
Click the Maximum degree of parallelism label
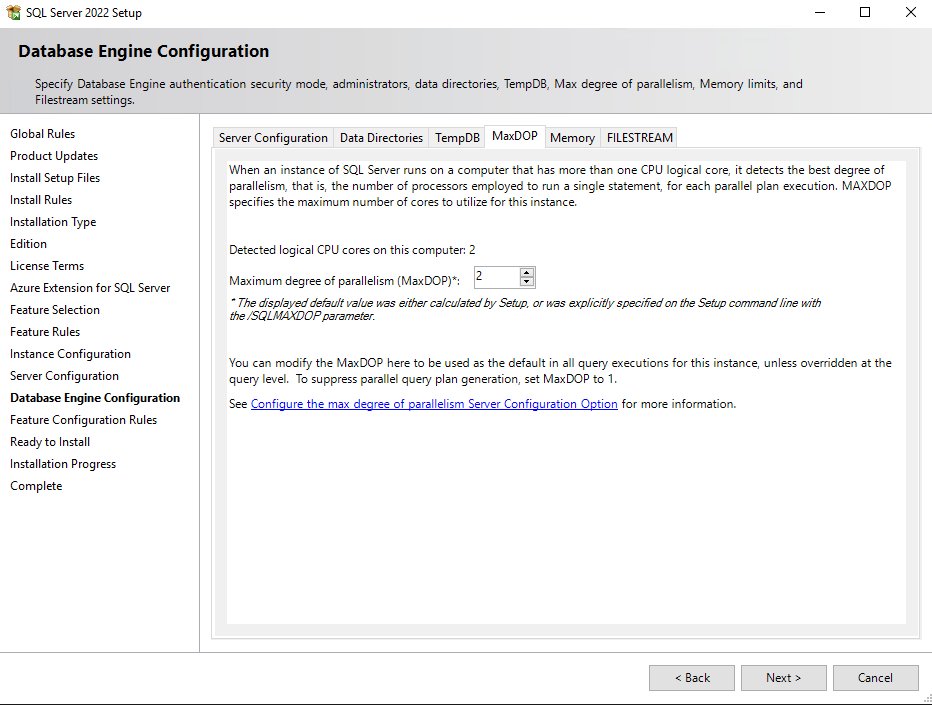345,281
